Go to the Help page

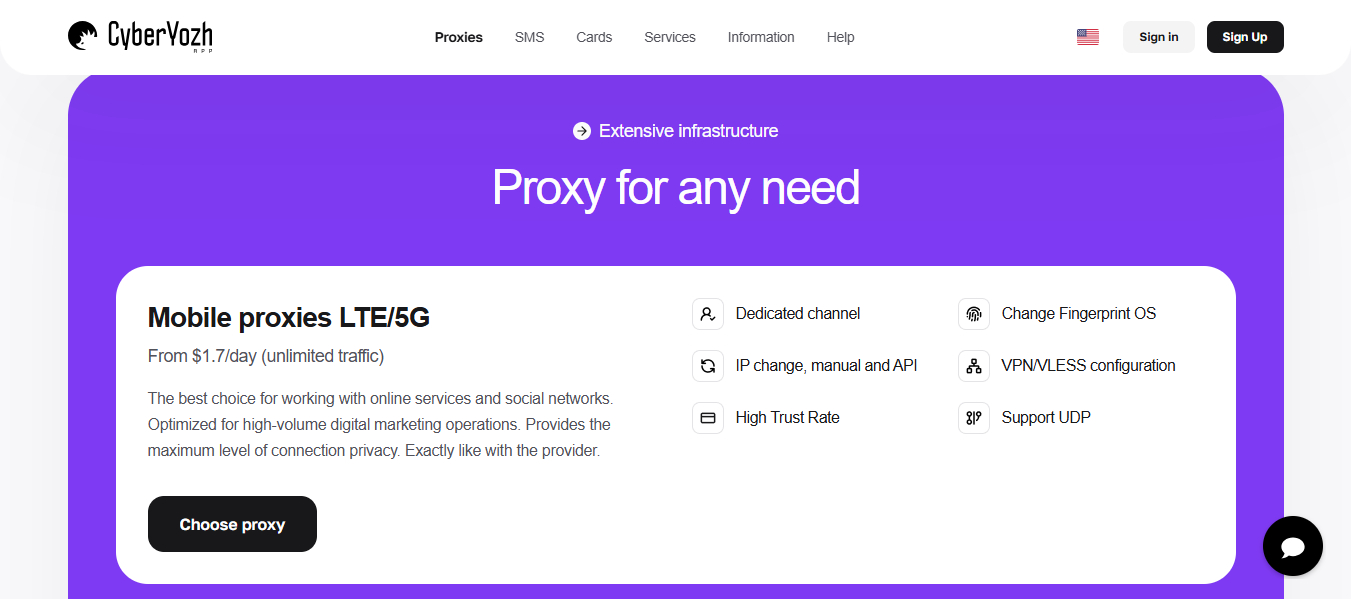(840, 37)
